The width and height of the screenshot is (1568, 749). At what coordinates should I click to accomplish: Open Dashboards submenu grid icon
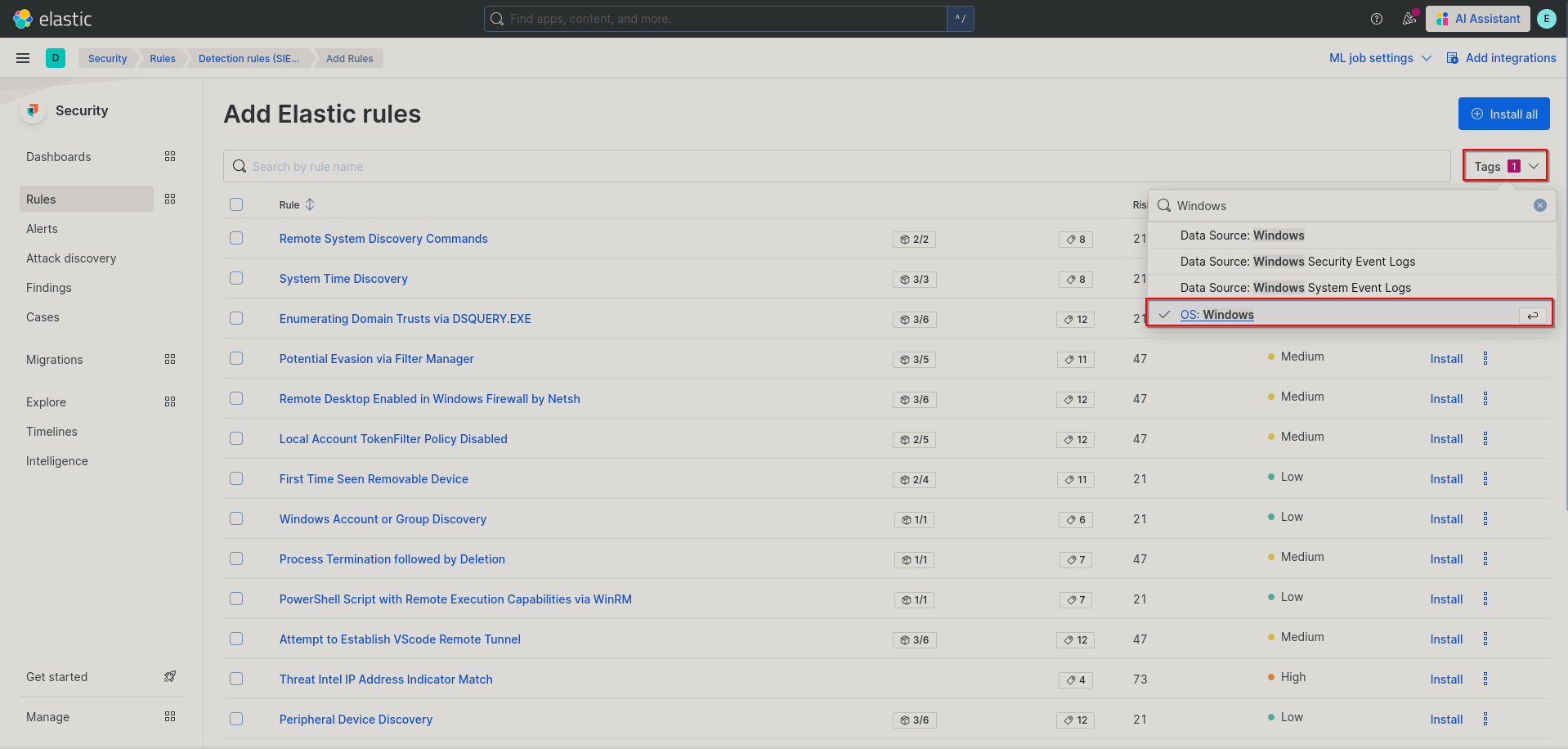pyautogui.click(x=170, y=156)
